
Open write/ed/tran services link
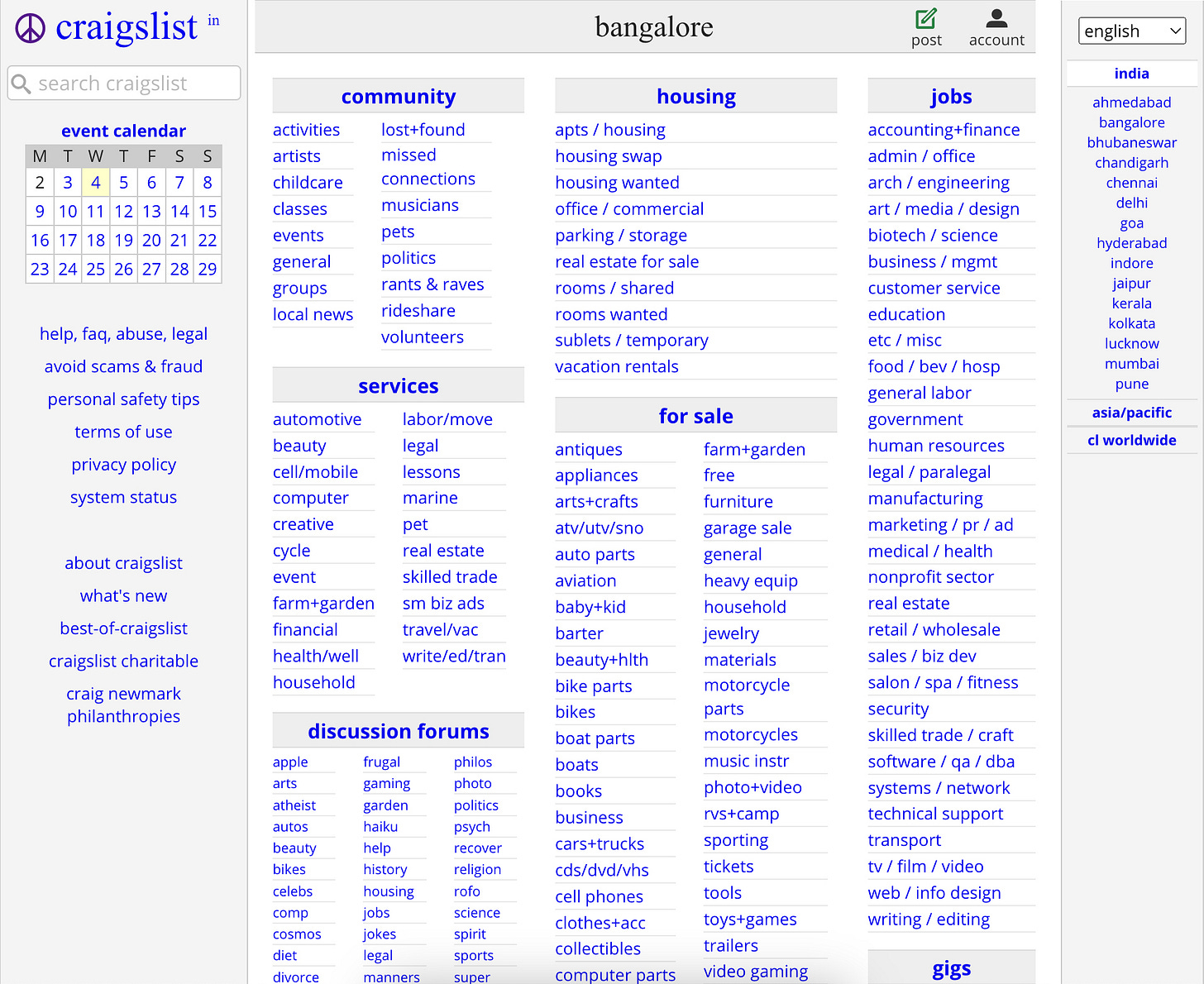[x=454, y=656]
